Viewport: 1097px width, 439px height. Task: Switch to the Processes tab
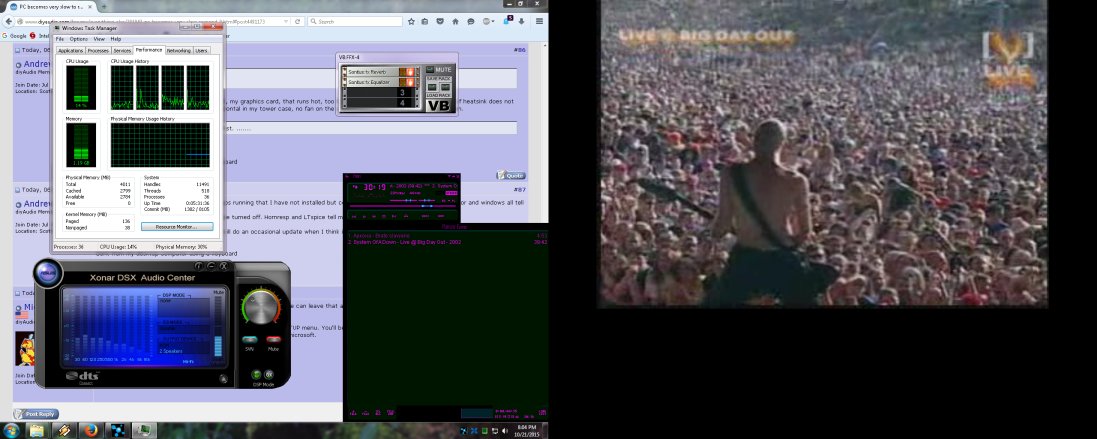[98, 50]
